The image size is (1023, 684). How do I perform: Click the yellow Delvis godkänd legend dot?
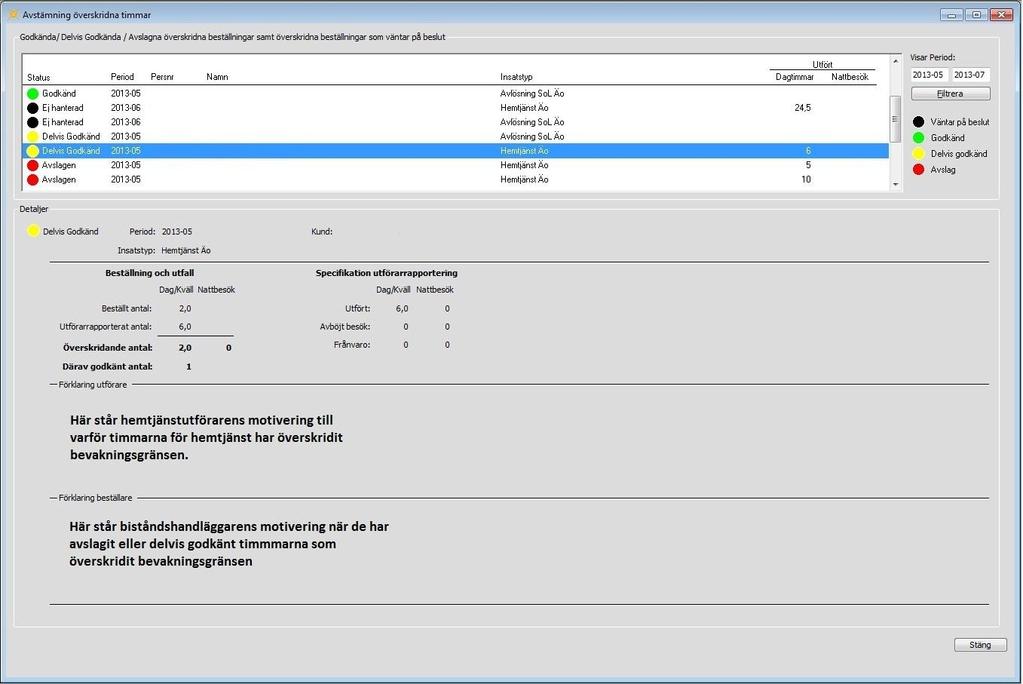919,154
